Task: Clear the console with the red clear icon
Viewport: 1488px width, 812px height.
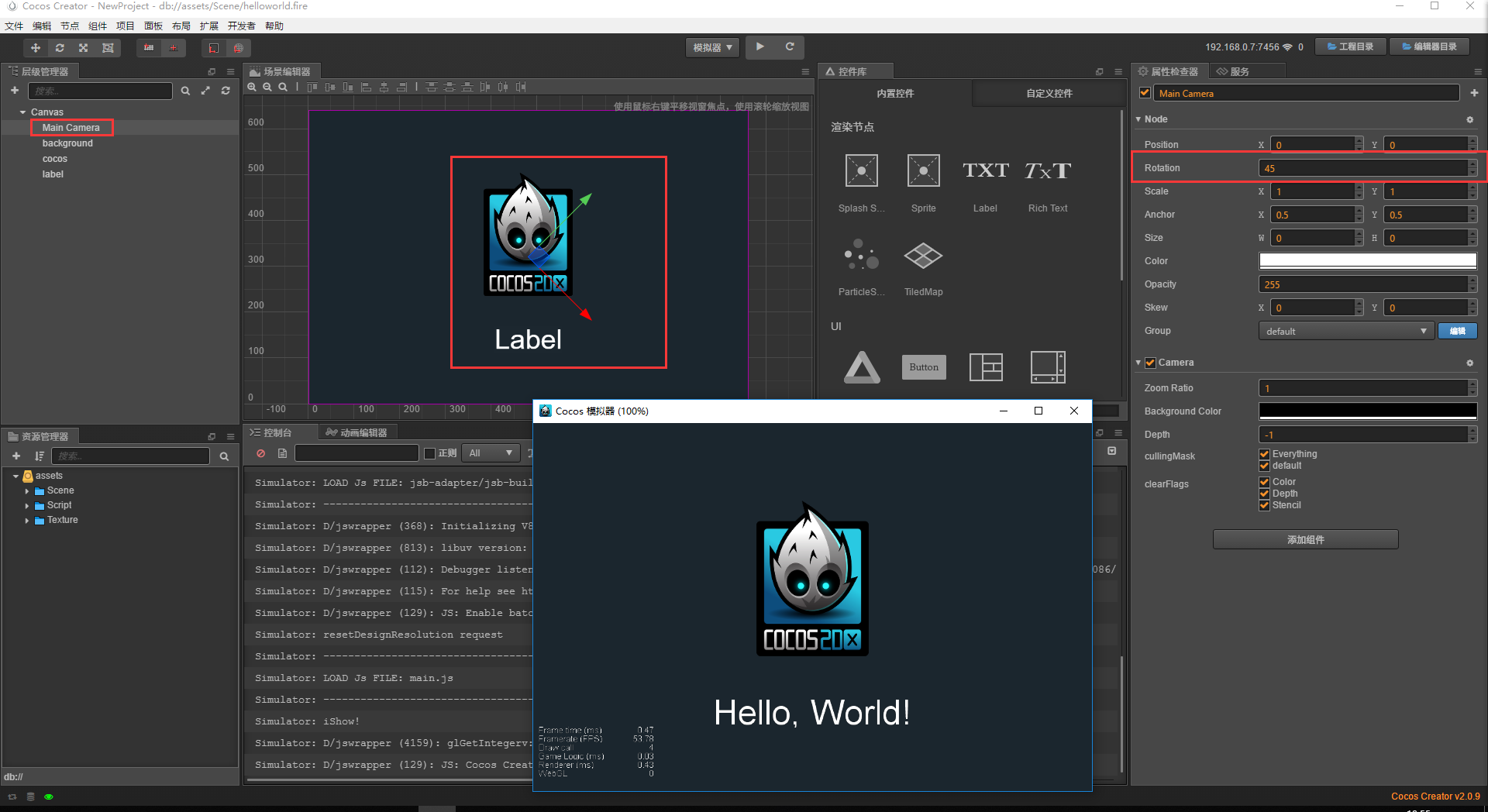Action: pyautogui.click(x=261, y=453)
